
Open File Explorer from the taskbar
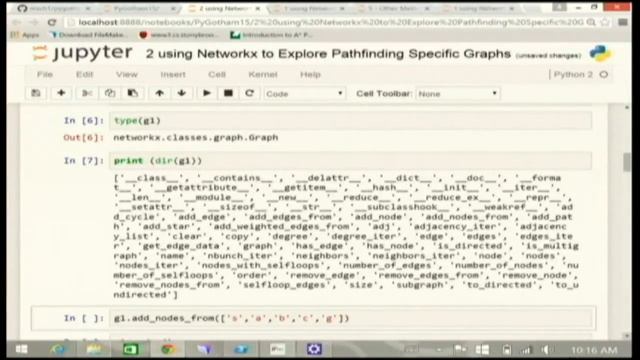click(x=94, y=349)
